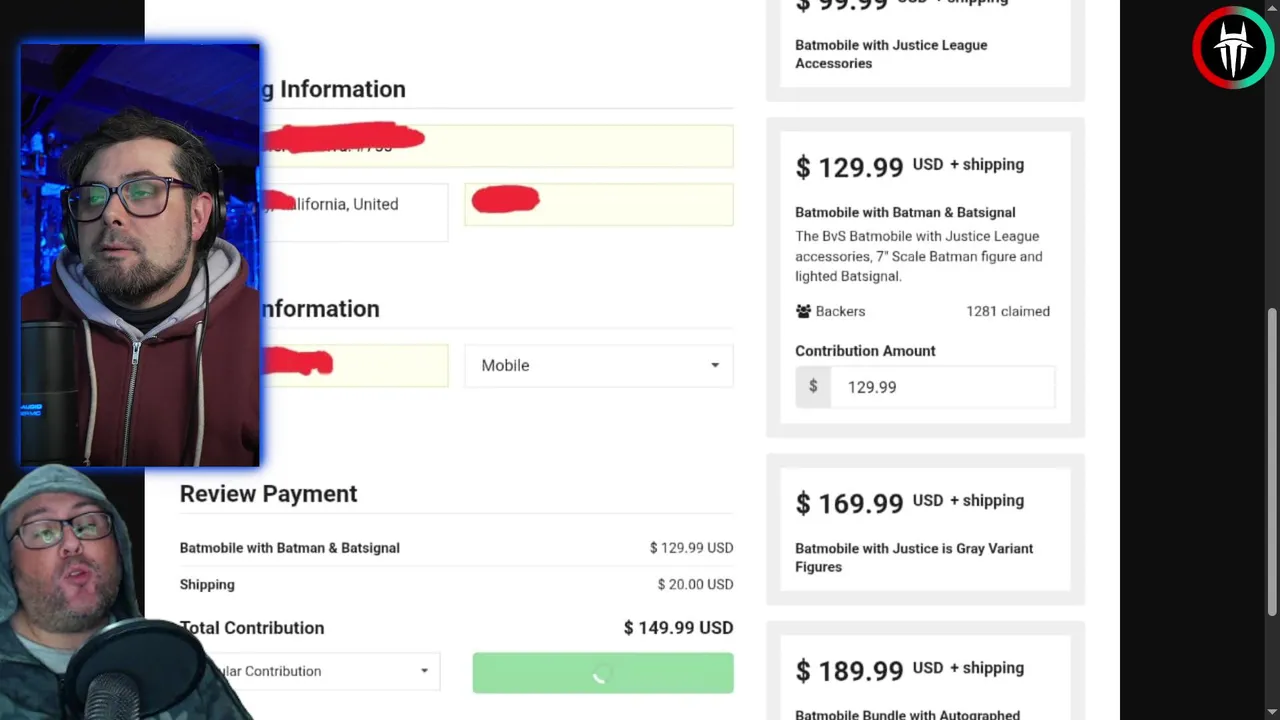Click the dollar sign beside contribution amount
The height and width of the screenshot is (720, 1280).
[x=813, y=387]
